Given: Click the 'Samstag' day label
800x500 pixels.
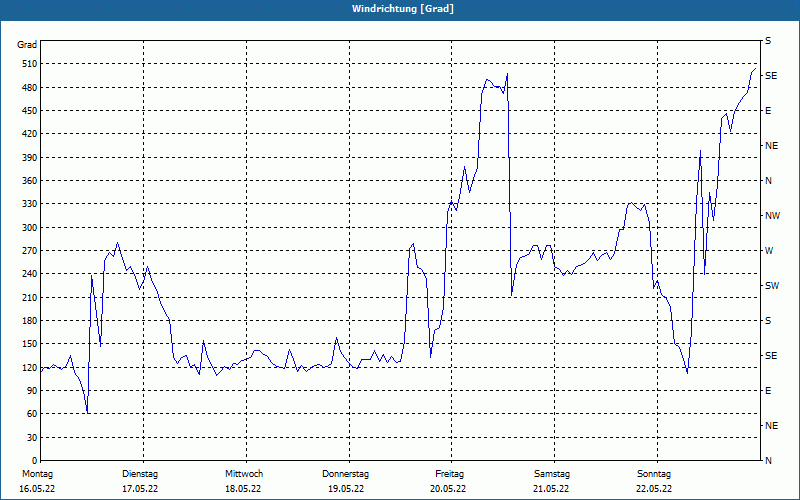Looking at the screenshot, I should (552, 474).
